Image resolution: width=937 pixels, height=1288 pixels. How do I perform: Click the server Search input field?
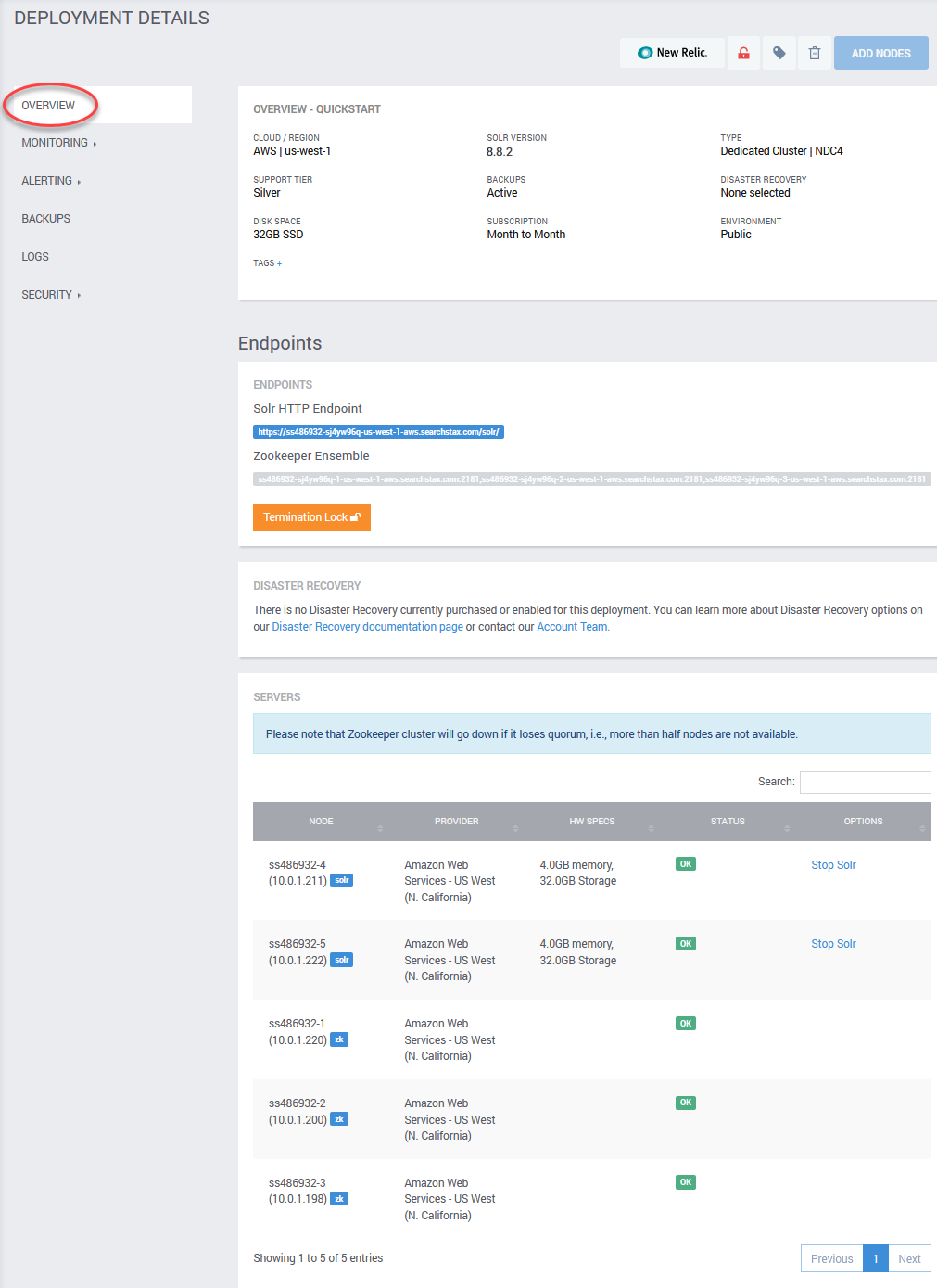pos(864,782)
